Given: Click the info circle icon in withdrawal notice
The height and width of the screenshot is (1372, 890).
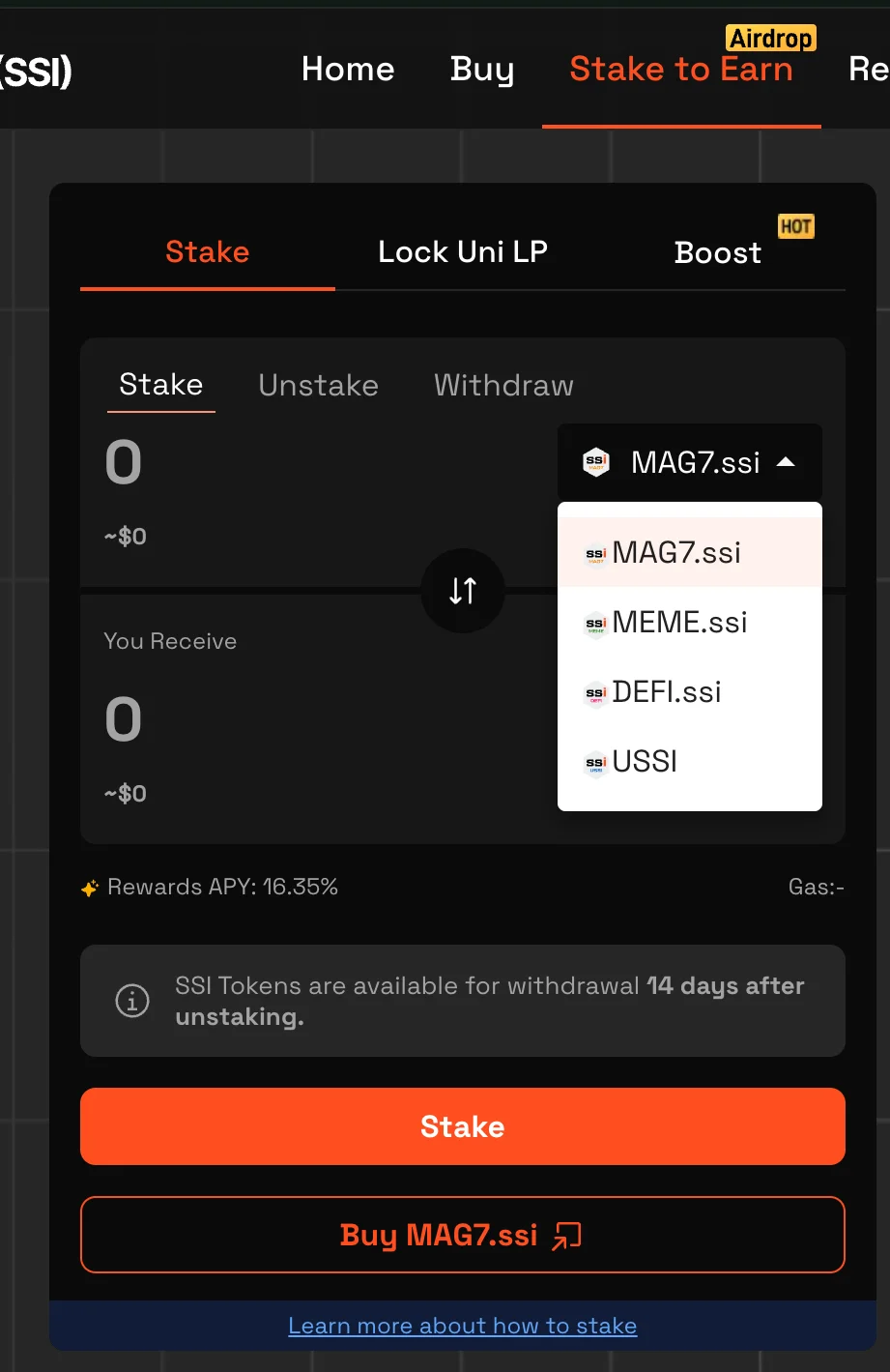Looking at the screenshot, I should click(132, 1001).
